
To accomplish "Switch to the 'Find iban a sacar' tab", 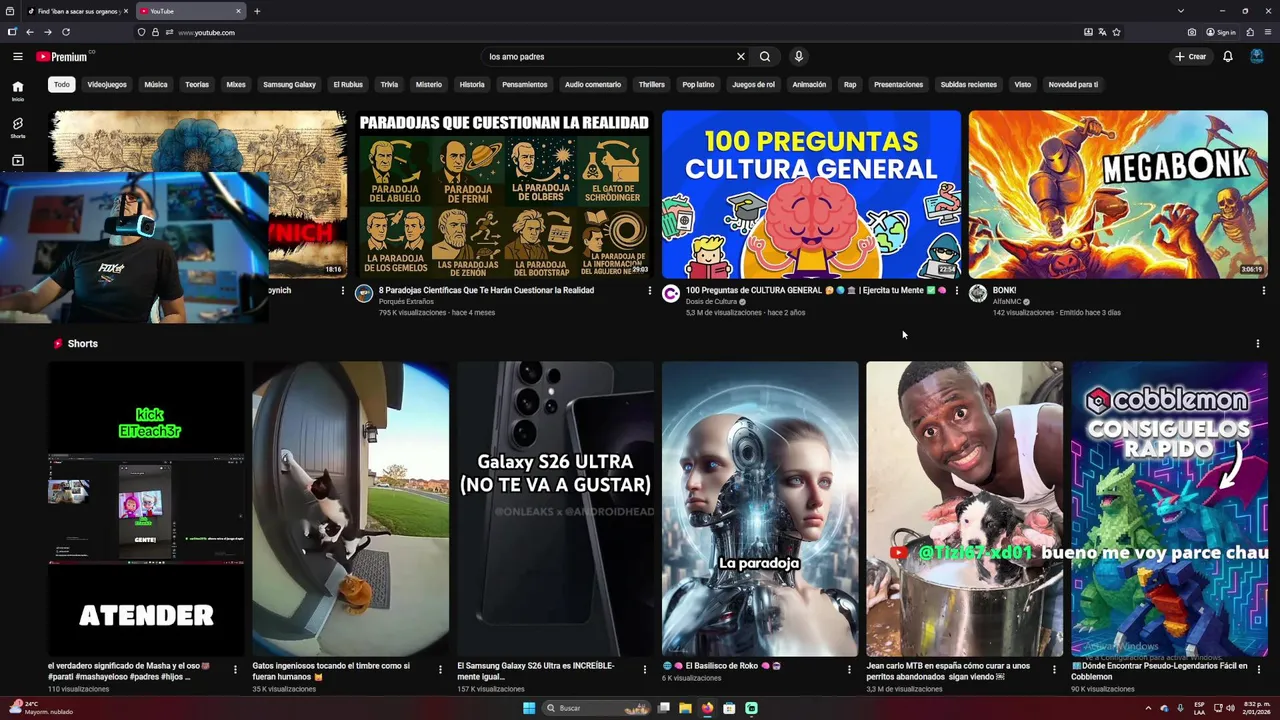I will click(77, 11).
